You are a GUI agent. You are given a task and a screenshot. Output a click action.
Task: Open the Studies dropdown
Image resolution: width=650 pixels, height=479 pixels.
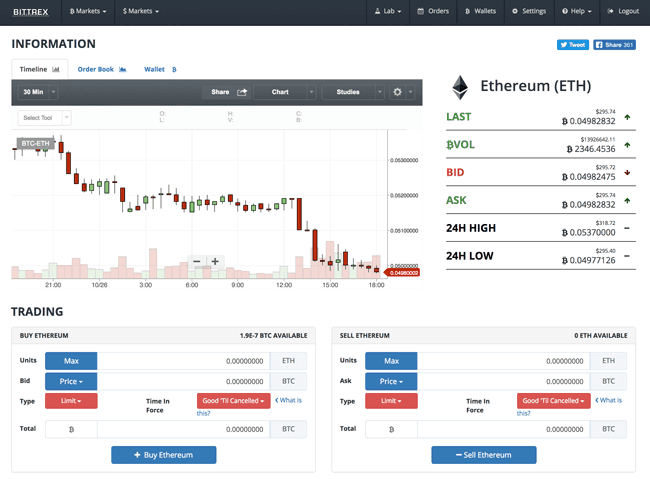(x=353, y=92)
